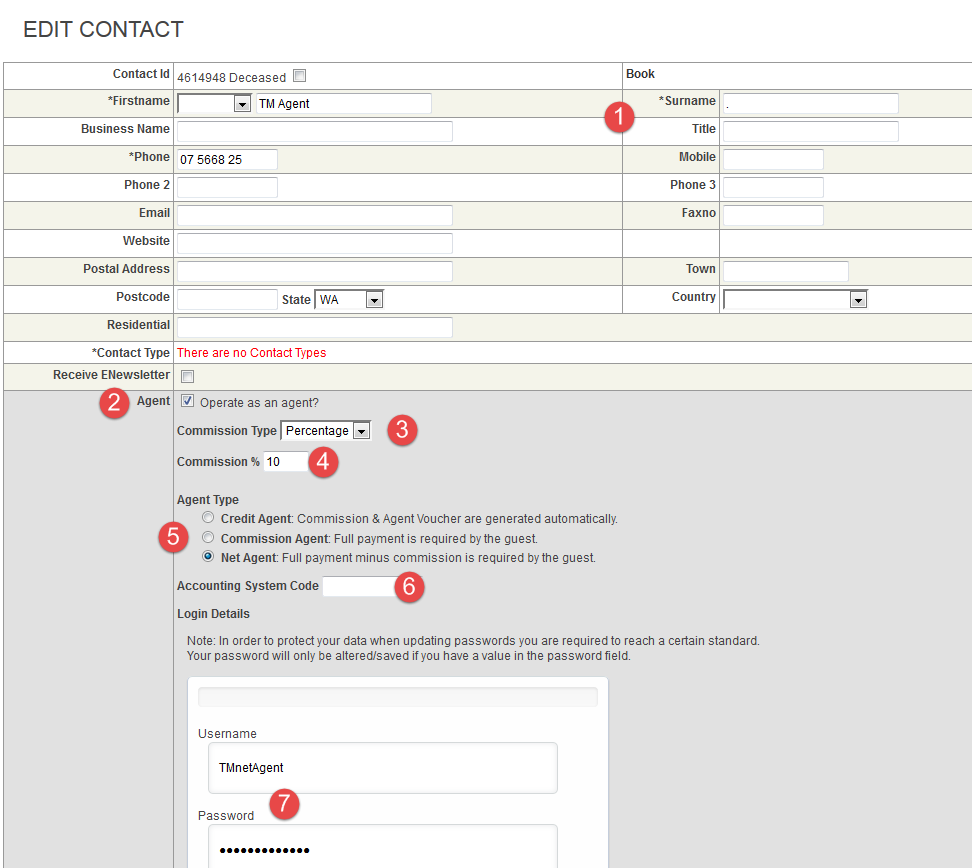Click the Username field with TMnetAgent
The height and width of the screenshot is (868, 972).
(382, 768)
